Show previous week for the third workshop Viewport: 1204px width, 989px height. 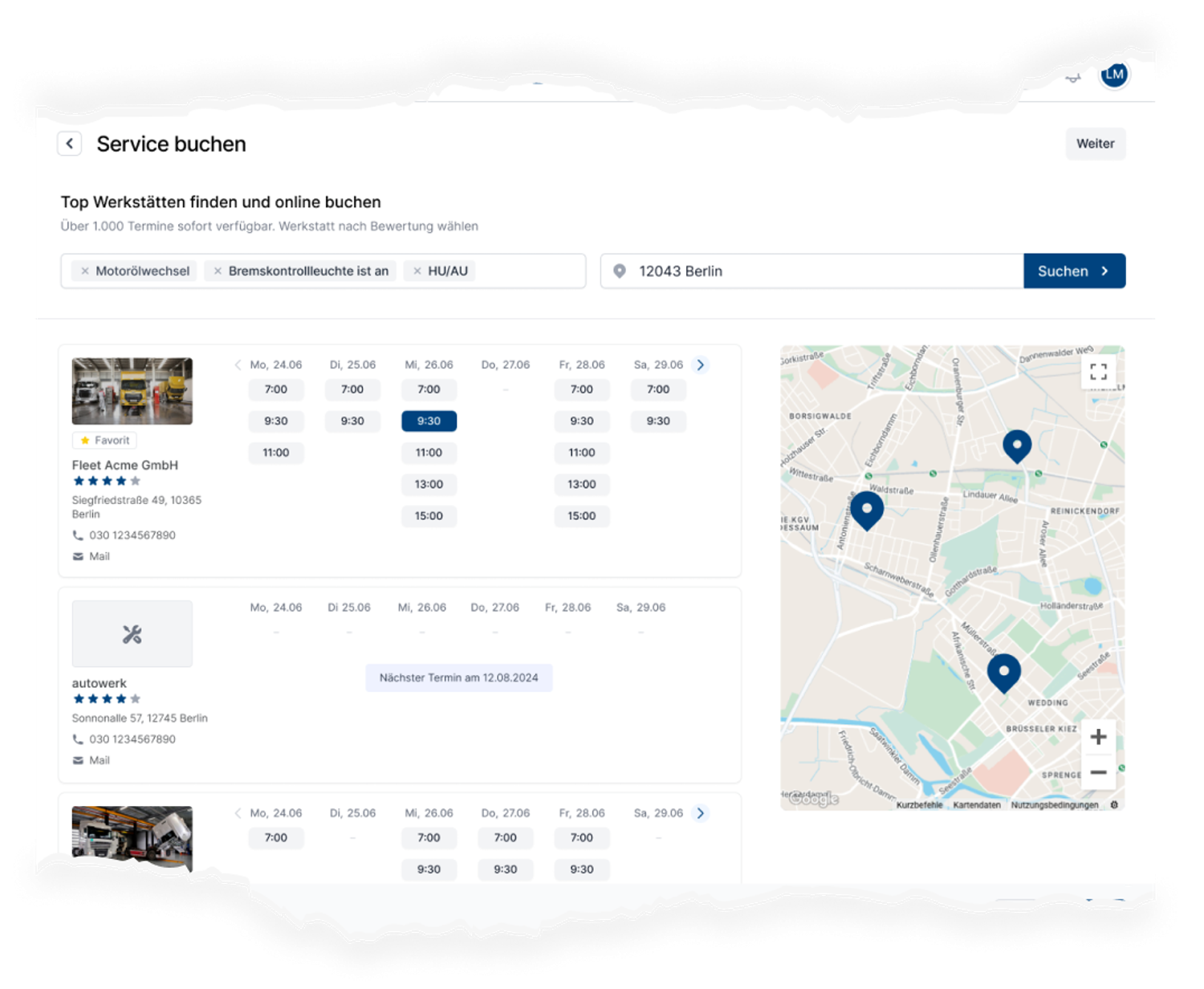click(238, 813)
